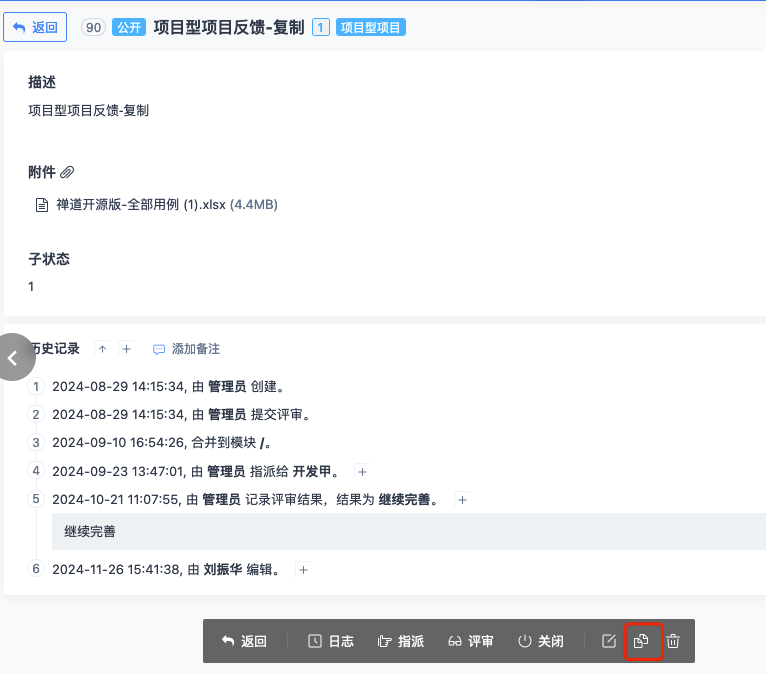The image size is (766, 674).
Task: Click the 描述 section heading
Action: tap(42, 82)
